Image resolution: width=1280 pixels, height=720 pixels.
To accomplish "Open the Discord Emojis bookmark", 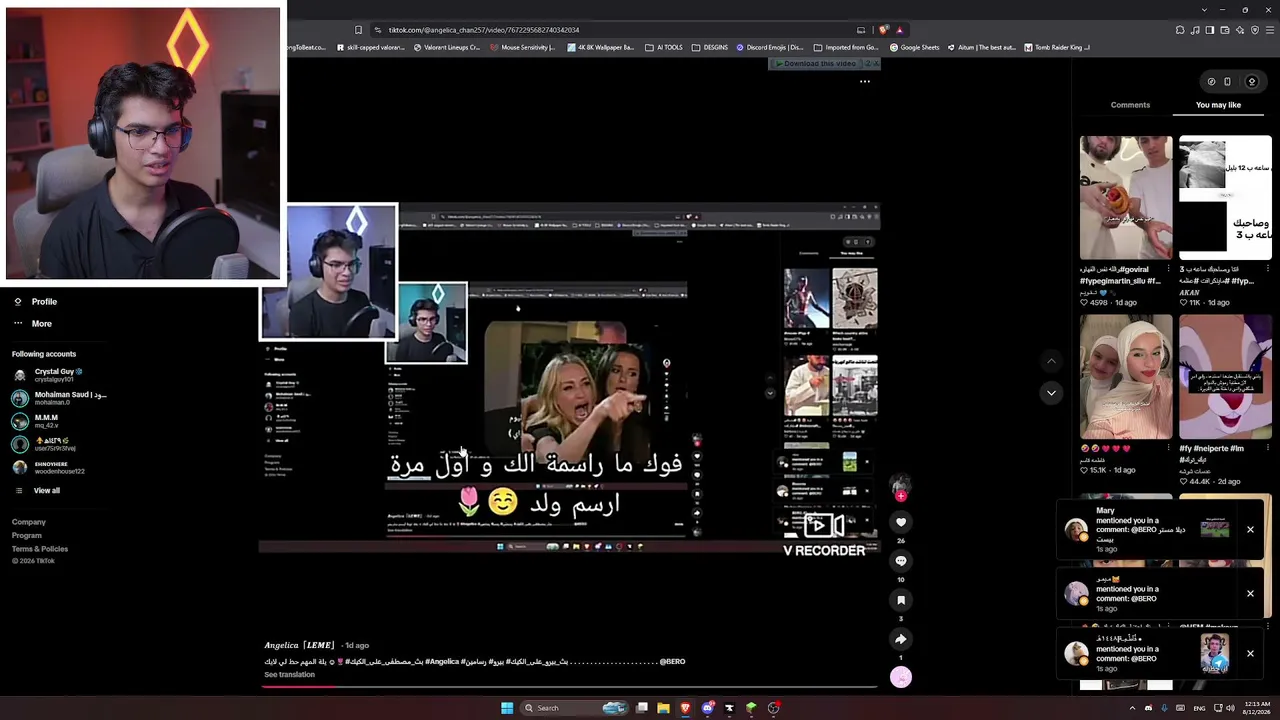I will coord(770,47).
